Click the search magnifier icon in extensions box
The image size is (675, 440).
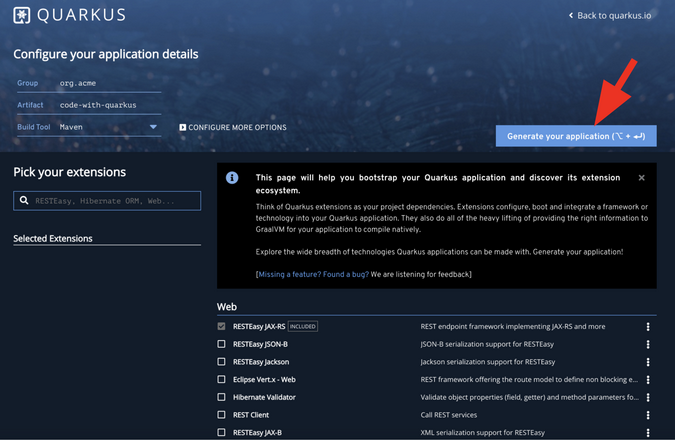[x=24, y=200]
